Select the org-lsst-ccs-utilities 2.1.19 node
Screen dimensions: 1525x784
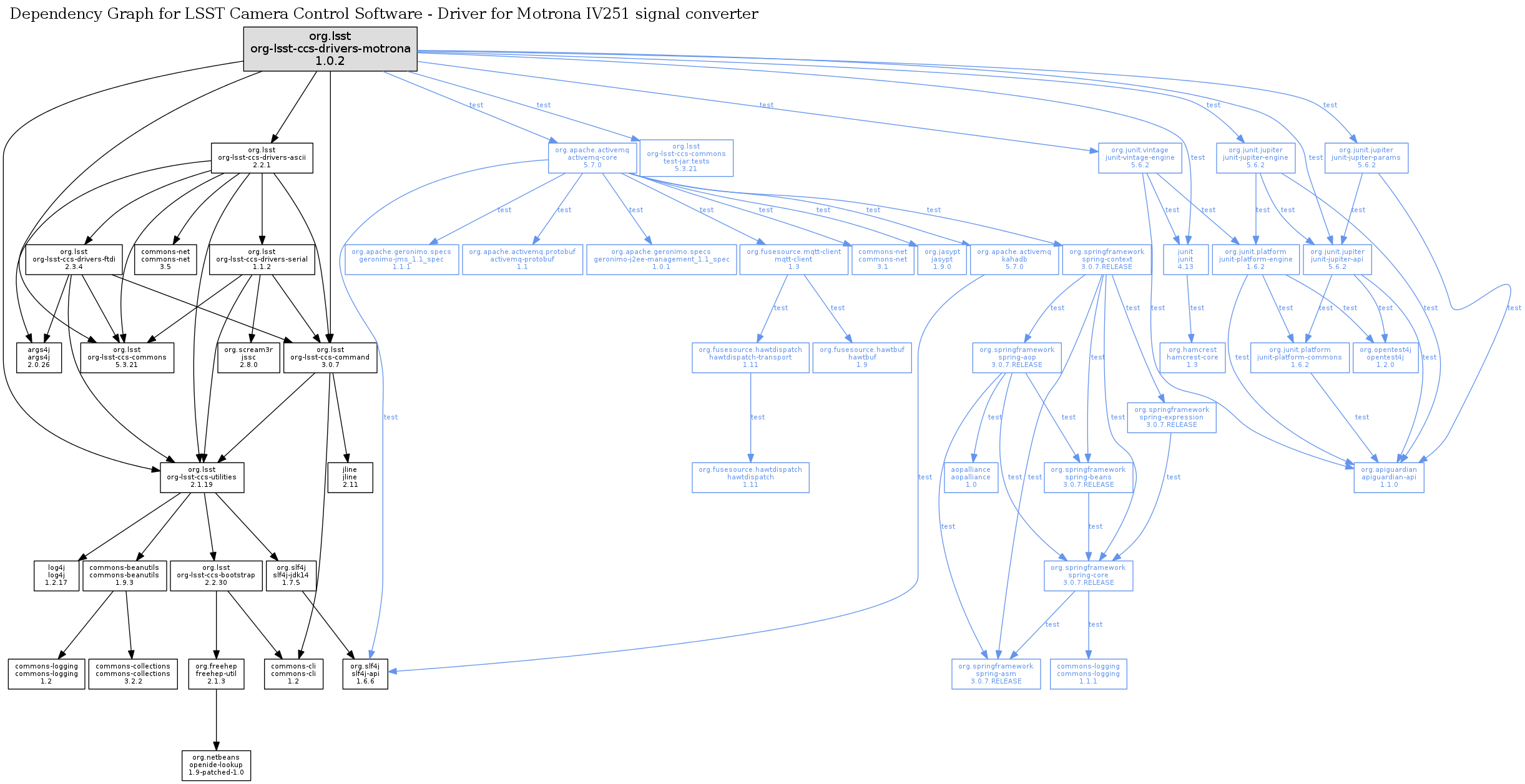[202, 478]
